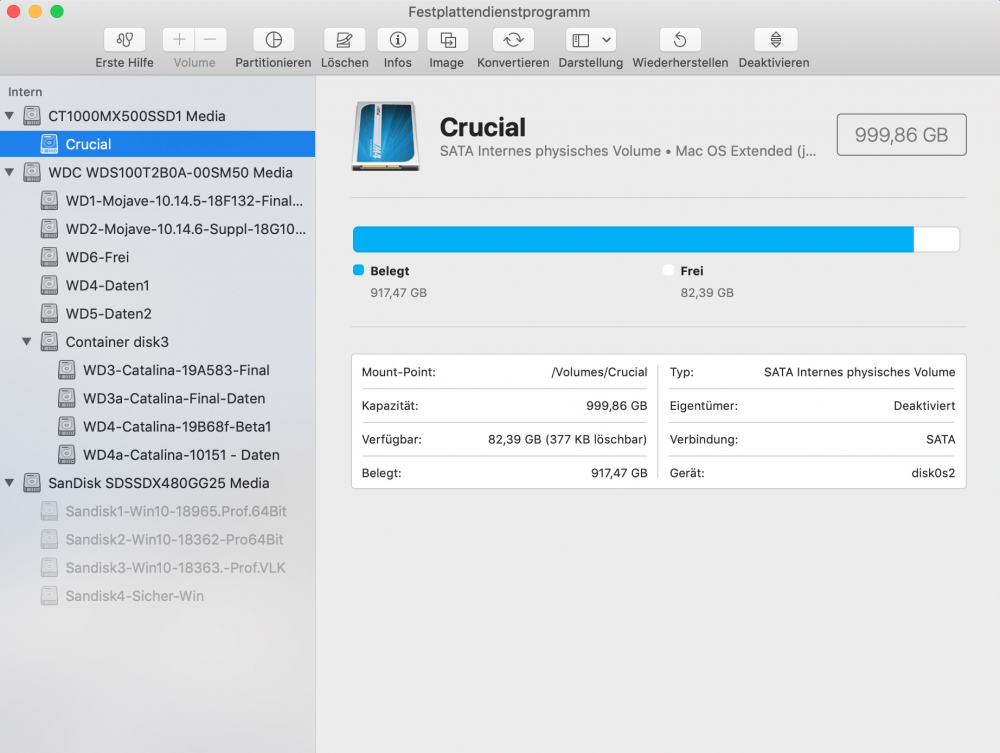Select the WD4-Catalina-19B68f-Beta1 volume
Screen dimensions: 1000x753
click(x=158, y=427)
